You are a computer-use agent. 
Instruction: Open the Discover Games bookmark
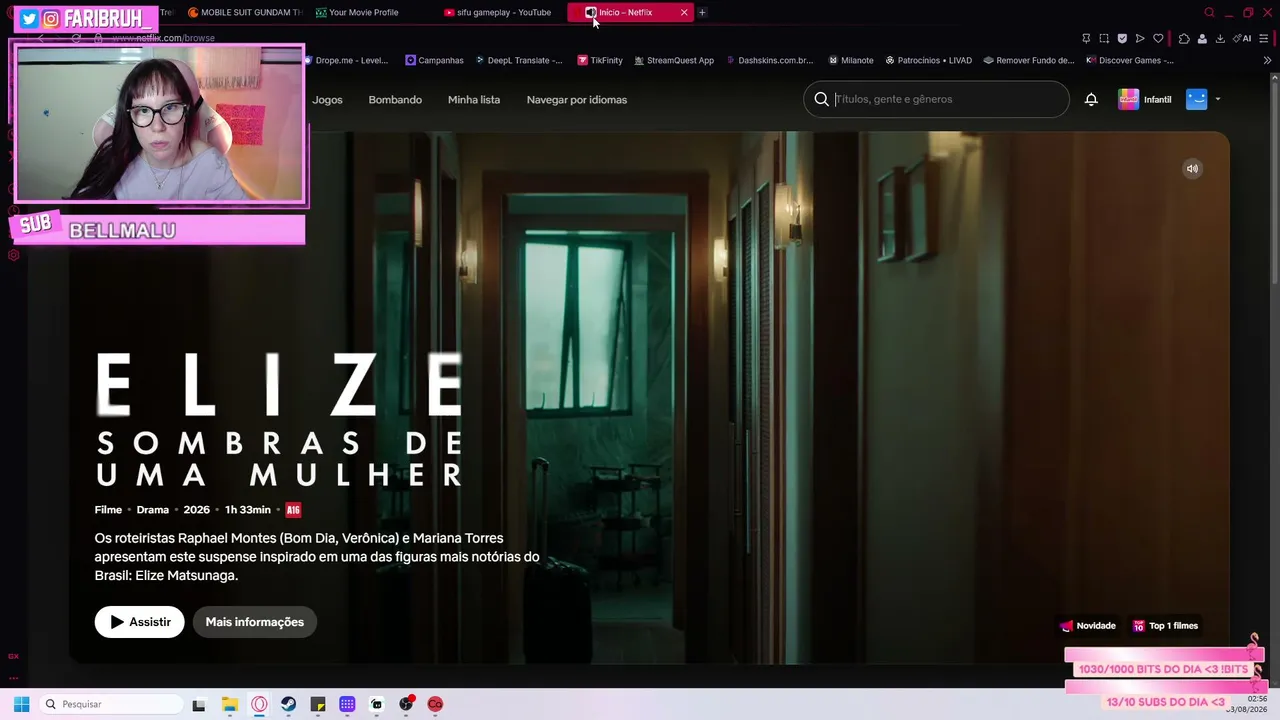click(x=1129, y=60)
